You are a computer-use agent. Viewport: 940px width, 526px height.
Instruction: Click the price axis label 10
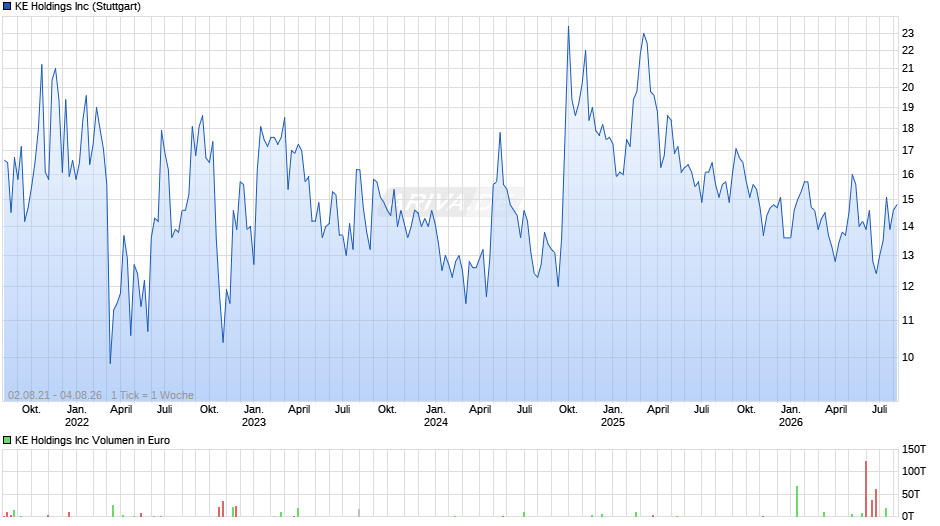click(x=908, y=357)
